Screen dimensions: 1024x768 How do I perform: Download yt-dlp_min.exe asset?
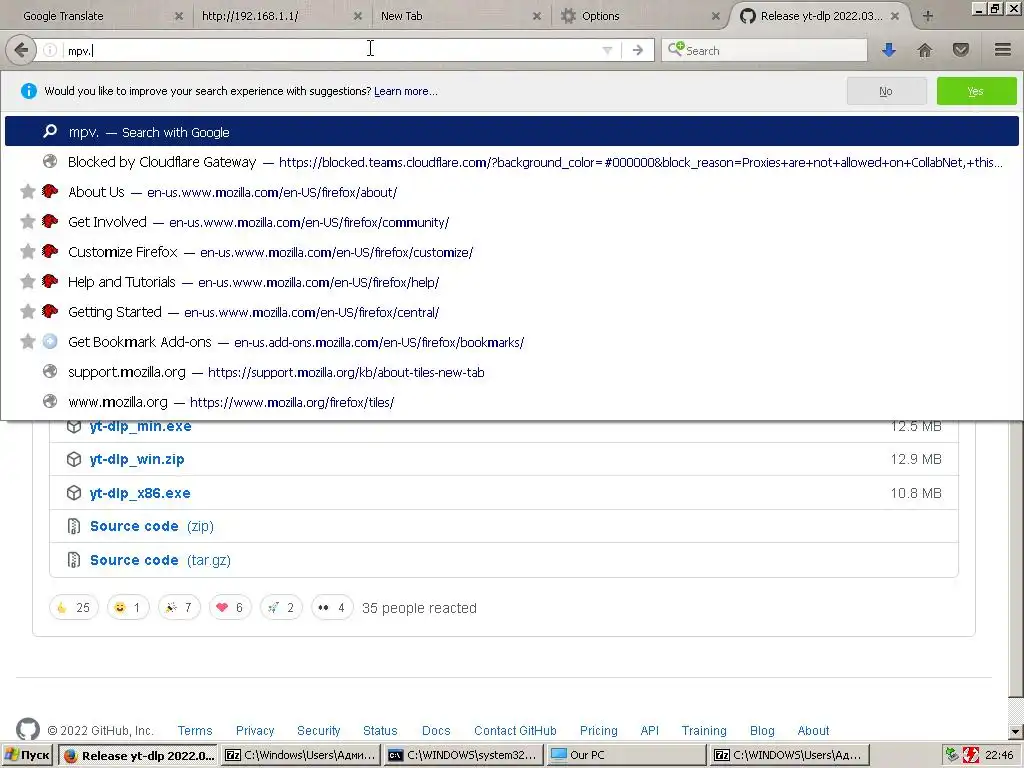point(140,426)
